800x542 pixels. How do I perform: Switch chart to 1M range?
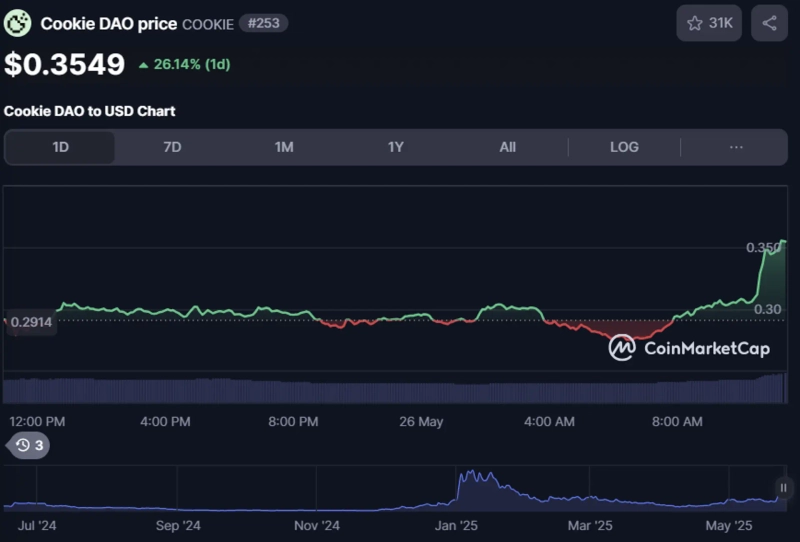click(284, 147)
